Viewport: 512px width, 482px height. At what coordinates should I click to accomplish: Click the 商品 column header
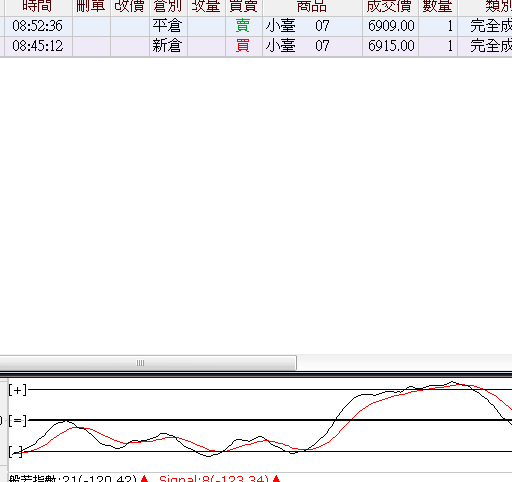point(312,7)
